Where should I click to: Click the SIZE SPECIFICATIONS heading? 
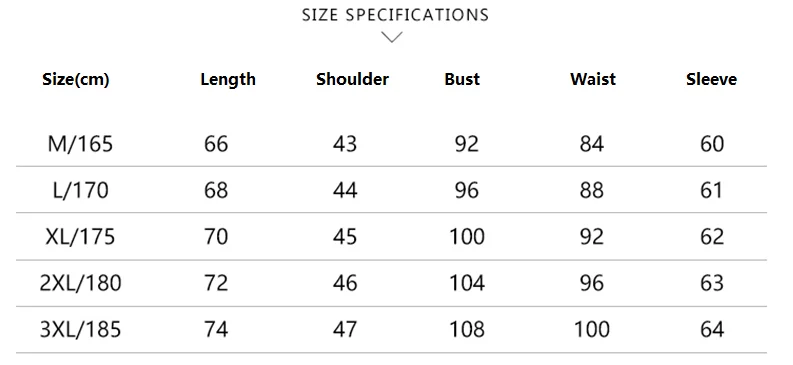coord(395,15)
